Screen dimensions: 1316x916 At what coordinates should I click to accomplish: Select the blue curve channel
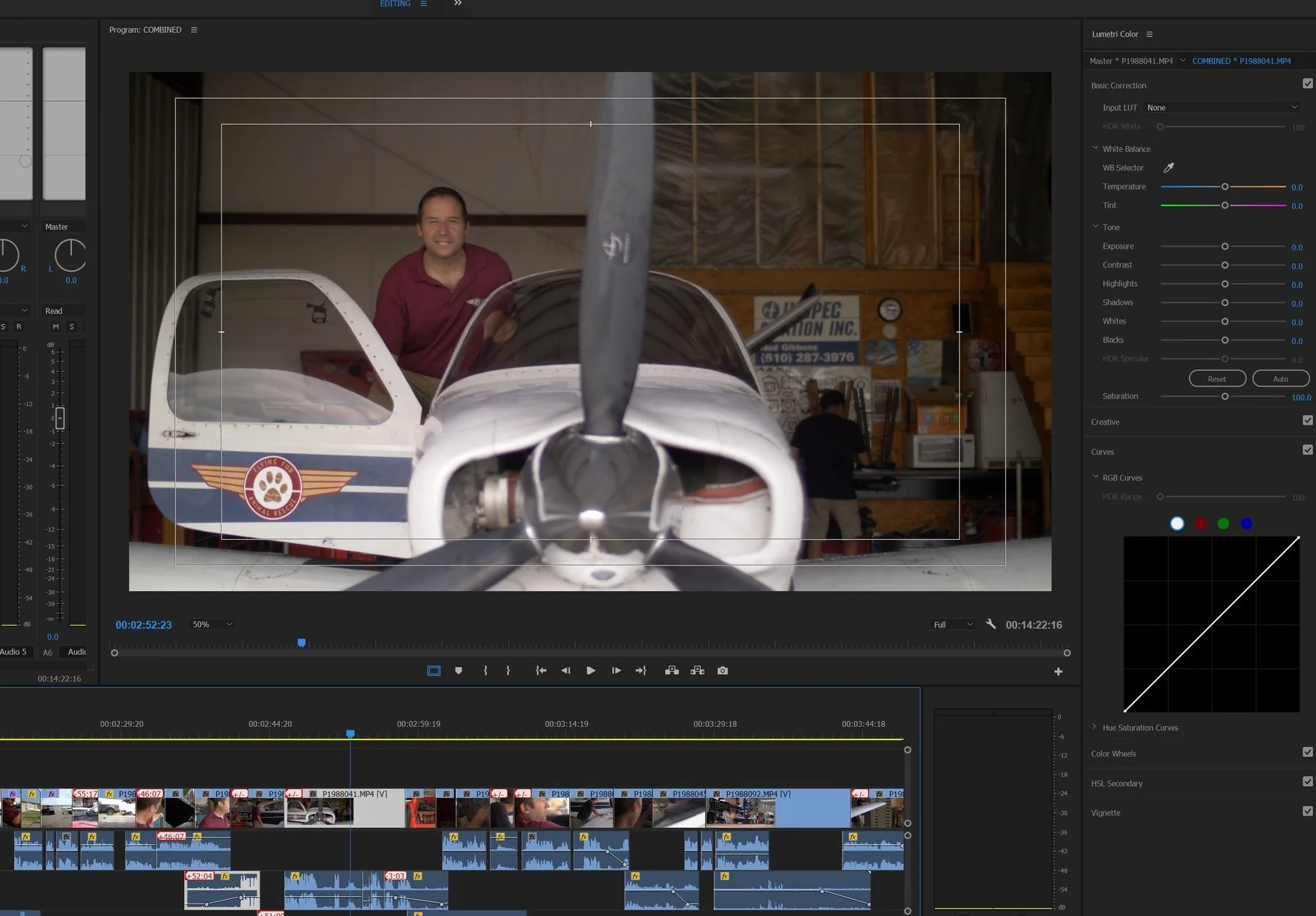[1246, 524]
